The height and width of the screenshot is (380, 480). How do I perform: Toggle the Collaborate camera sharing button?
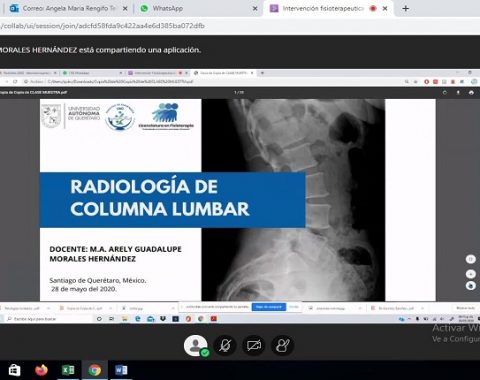pyautogui.click(x=254, y=345)
